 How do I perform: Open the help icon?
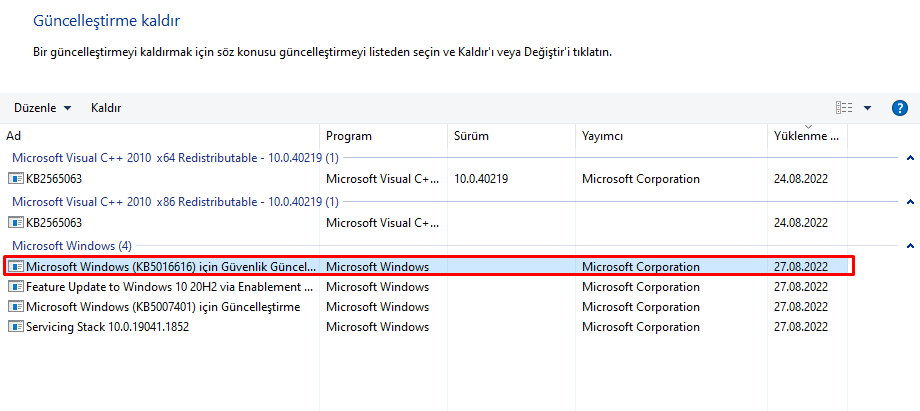899,108
